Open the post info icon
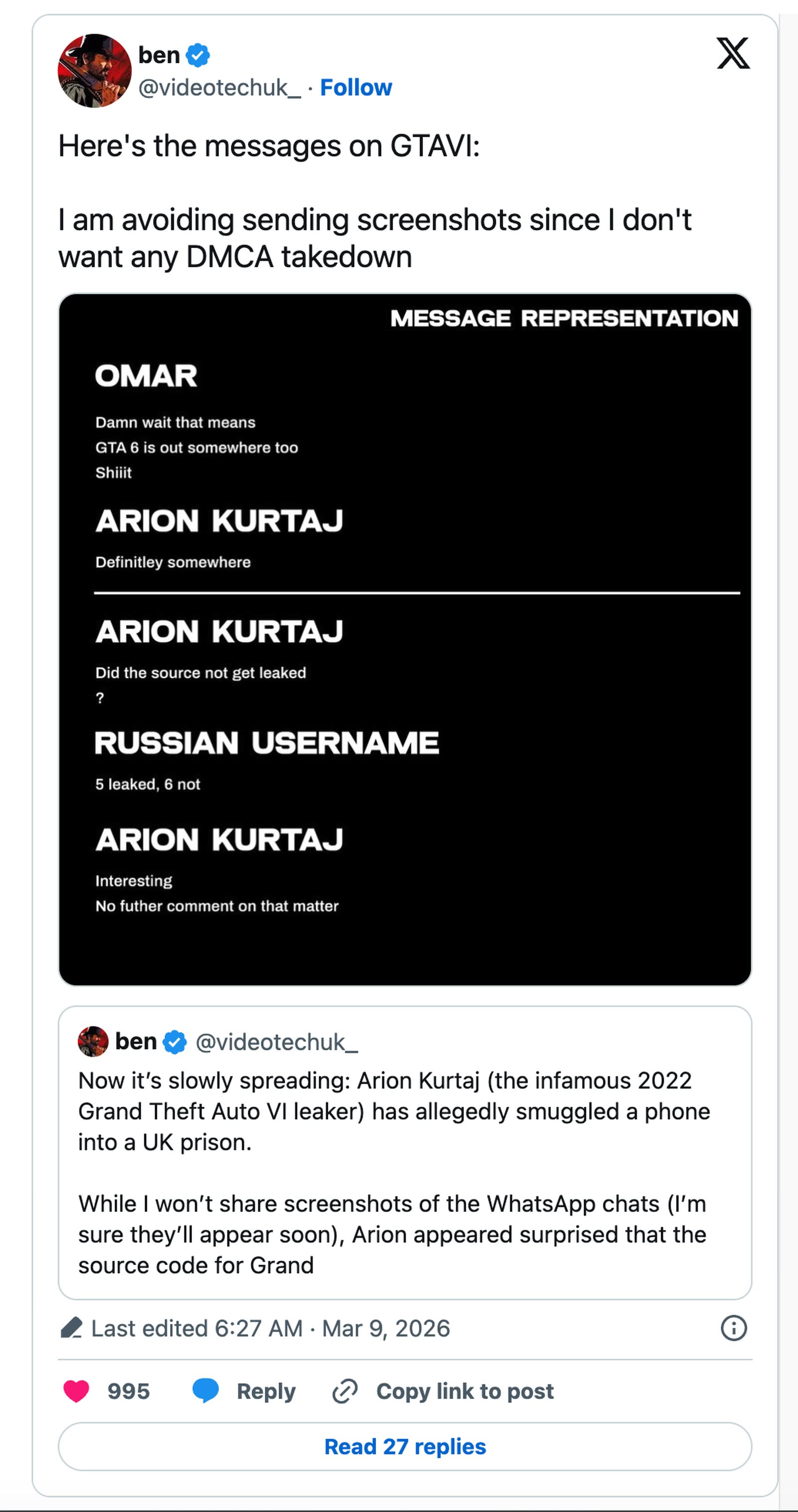The width and height of the screenshot is (798, 1512). (x=733, y=1328)
